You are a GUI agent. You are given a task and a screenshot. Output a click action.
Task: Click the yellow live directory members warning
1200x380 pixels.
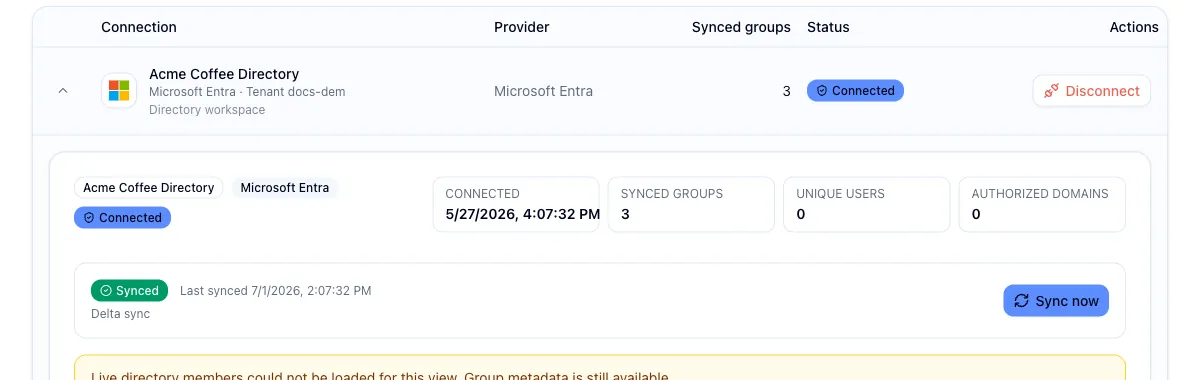click(600, 367)
